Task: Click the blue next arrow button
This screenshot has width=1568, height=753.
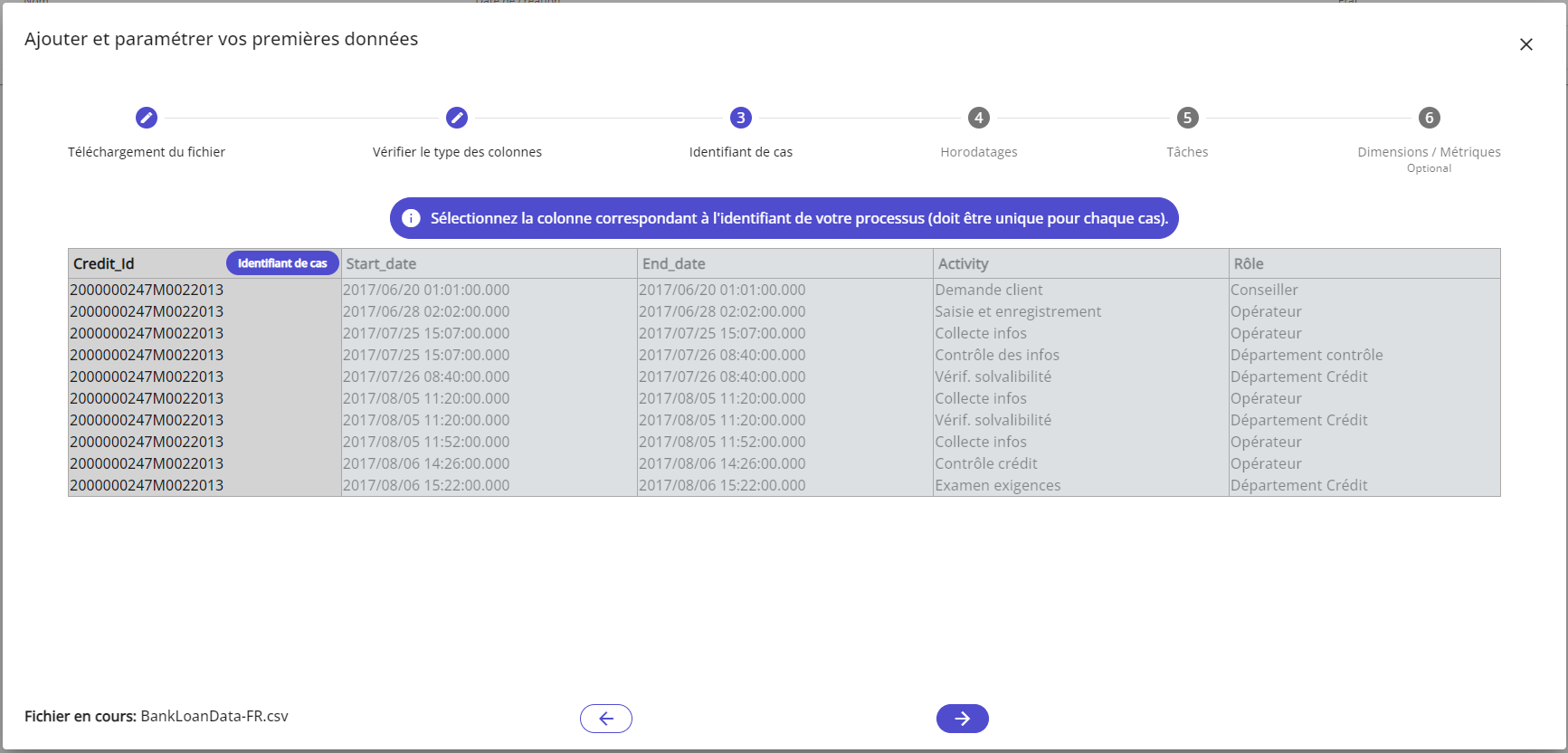Action: pyautogui.click(x=962, y=719)
